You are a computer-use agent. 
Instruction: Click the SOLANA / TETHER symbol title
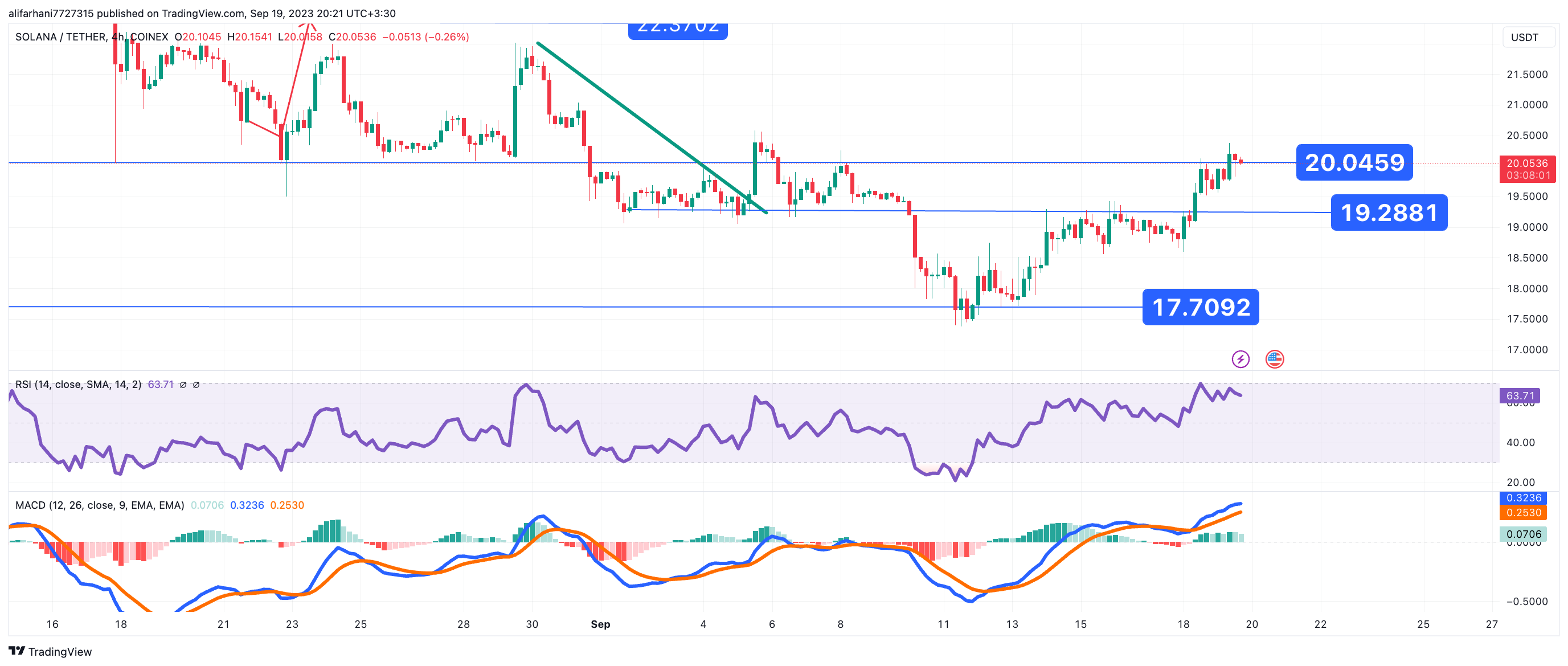click(x=61, y=37)
